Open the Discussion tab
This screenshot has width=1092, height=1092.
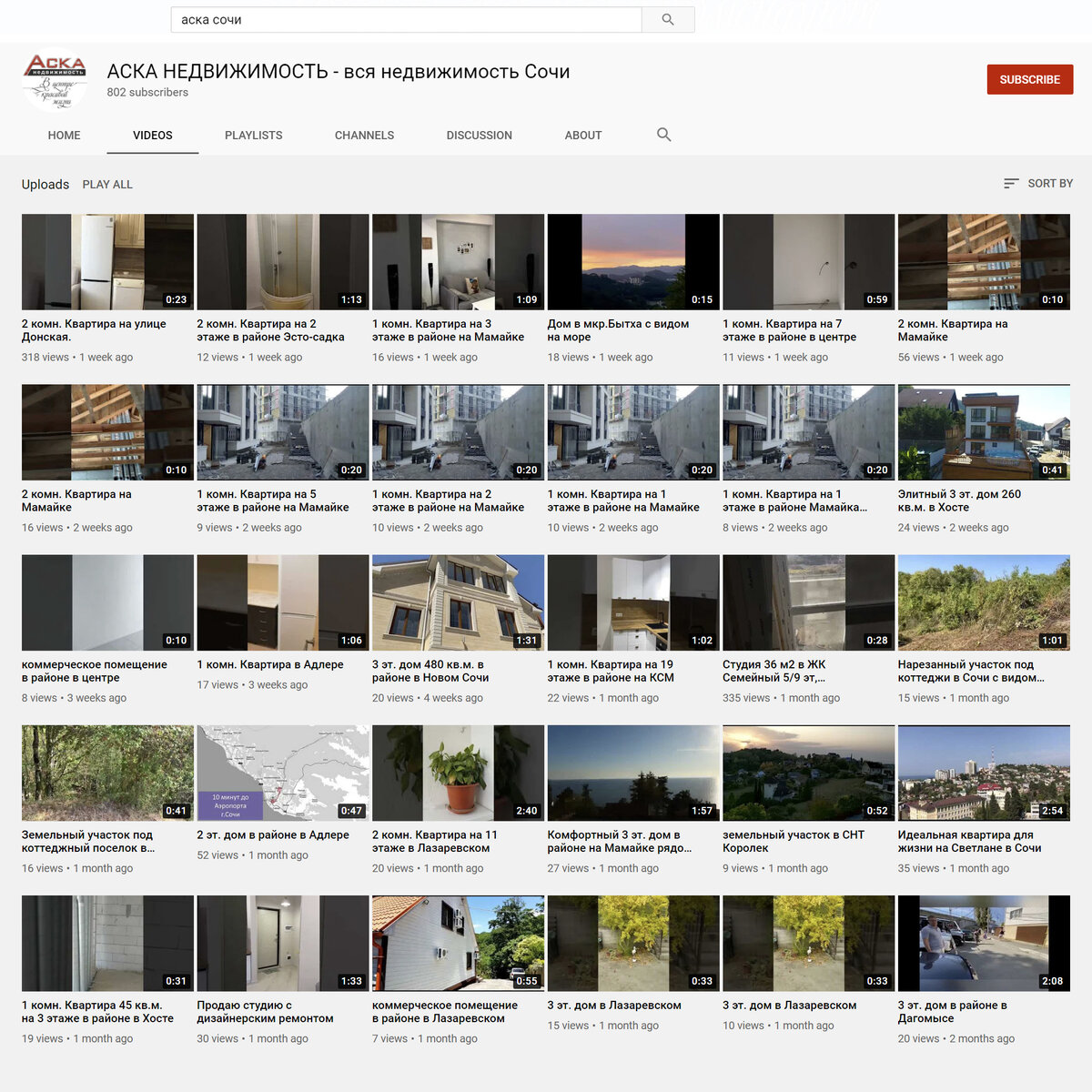point(480,136)
